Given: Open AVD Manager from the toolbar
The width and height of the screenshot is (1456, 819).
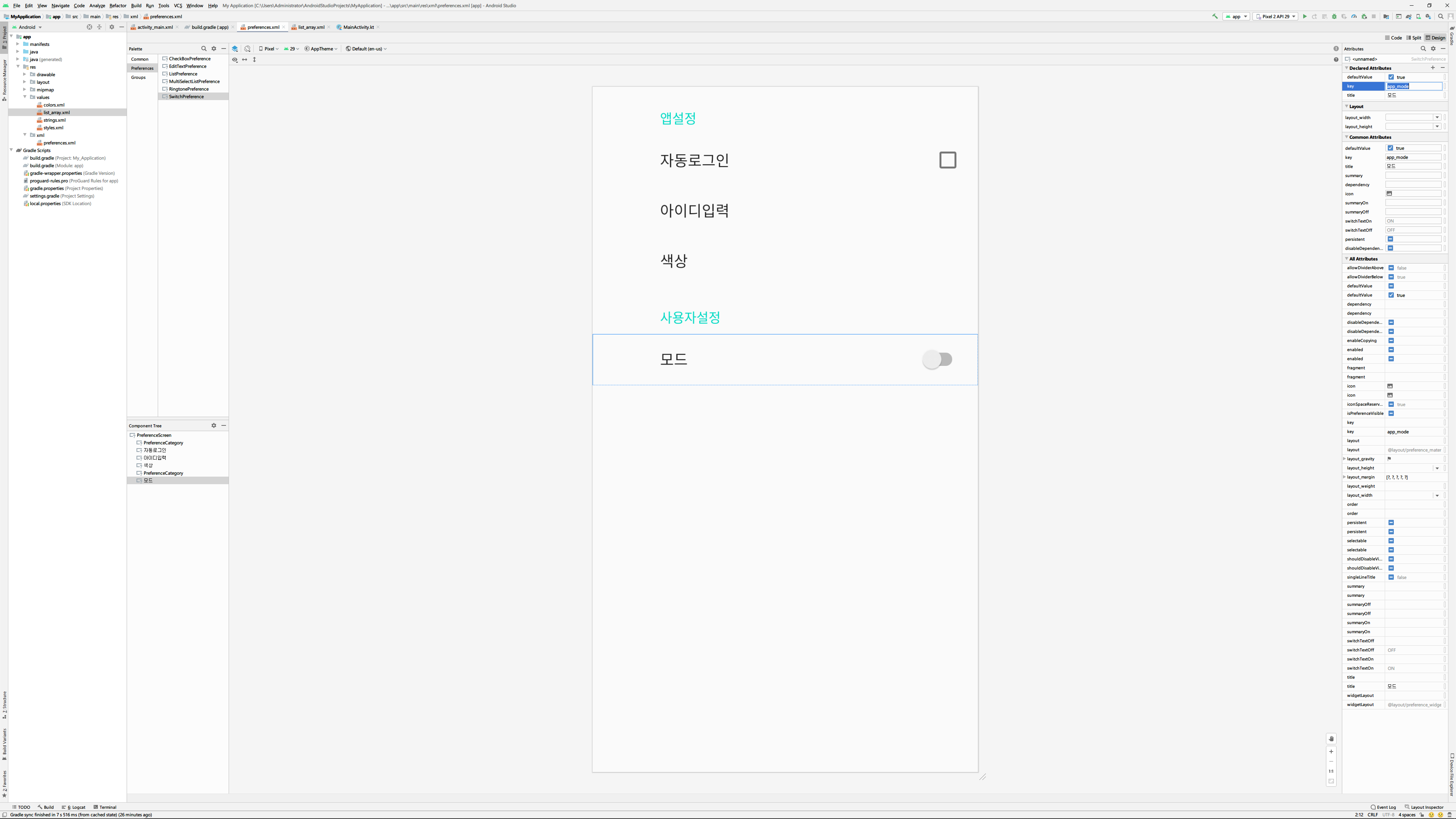Looking at the screenshot, I should pos(1418,16).
